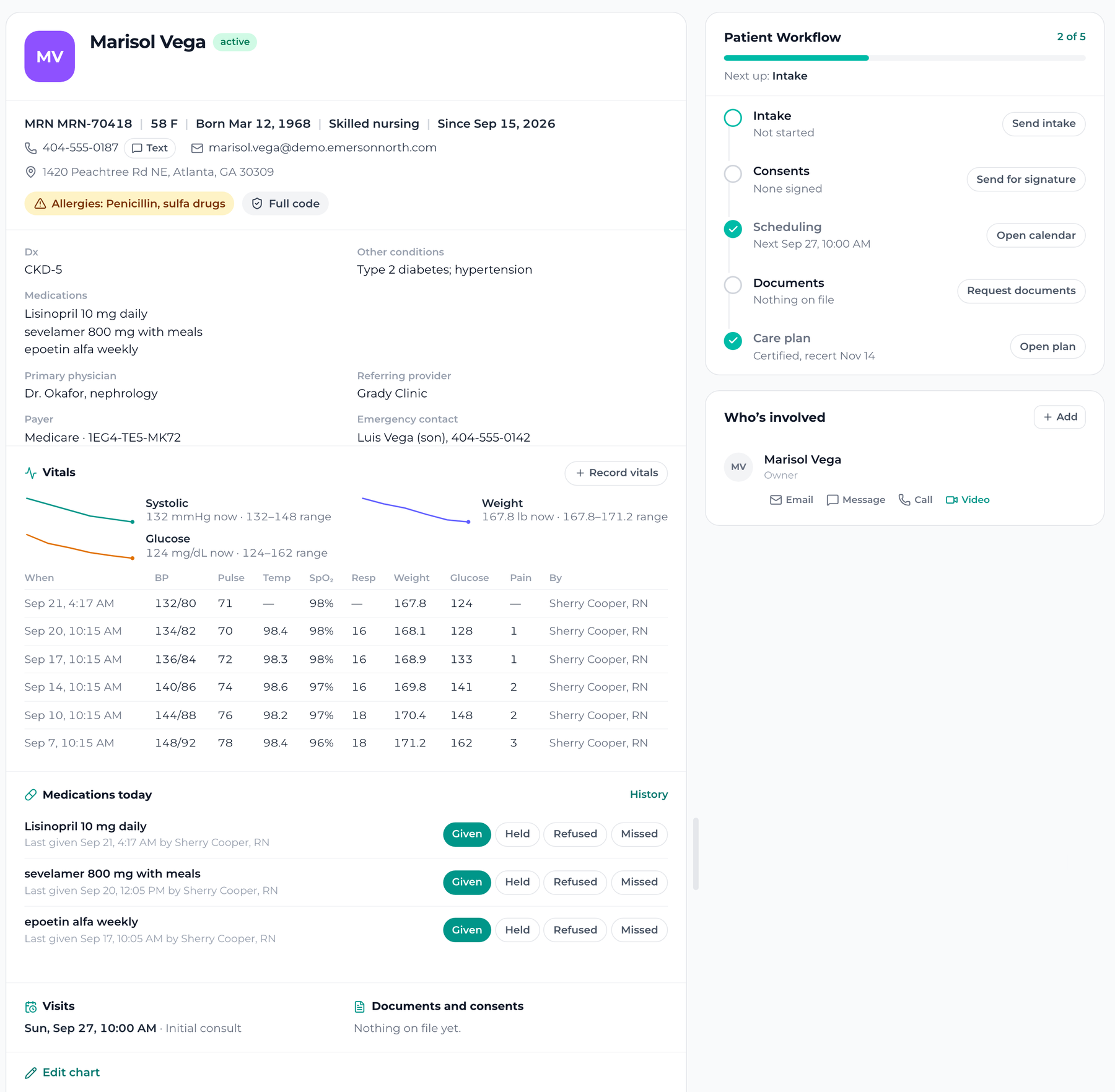Click the chart panel vertical scrollbar
This screenshot has height=1092, width=1115.
click(x=696, y=854)
